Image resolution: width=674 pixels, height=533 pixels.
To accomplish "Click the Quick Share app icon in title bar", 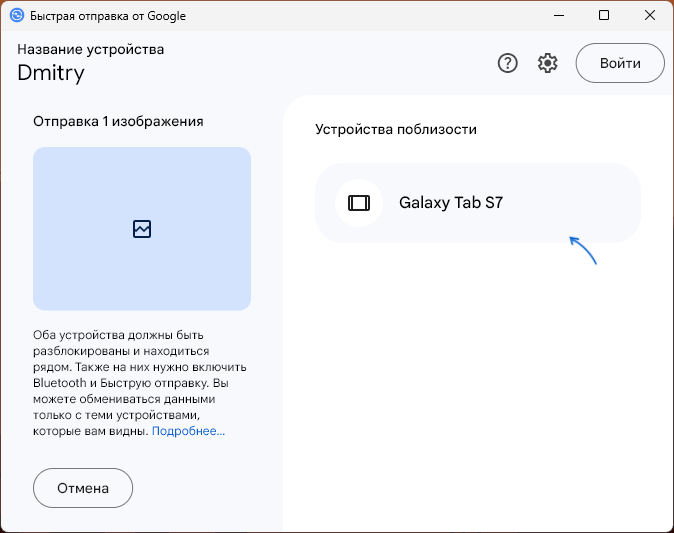I will click(16, 16).
